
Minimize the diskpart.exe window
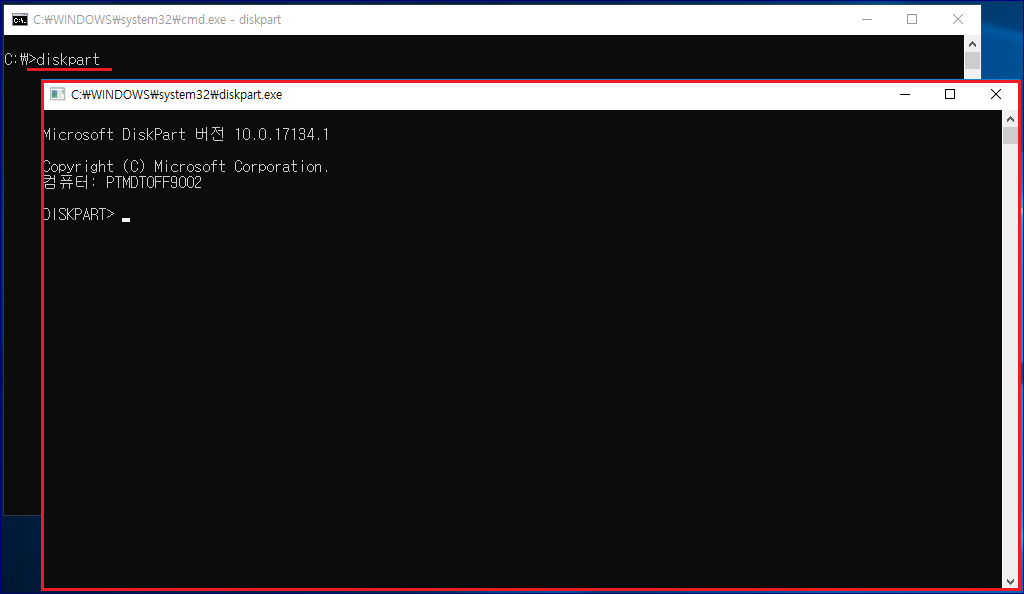pyautogui.click(x=905, y=95)
